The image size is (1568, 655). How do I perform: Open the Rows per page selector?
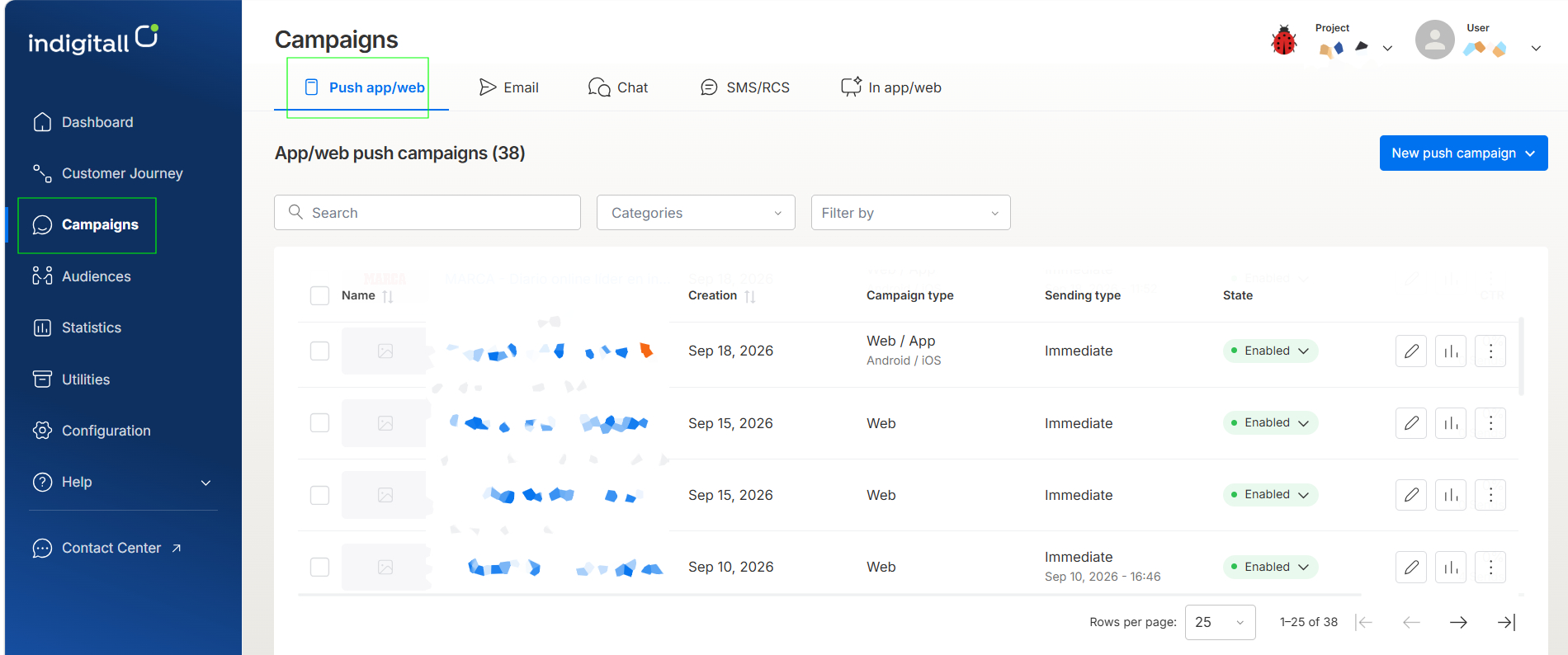coord(1220,622)
